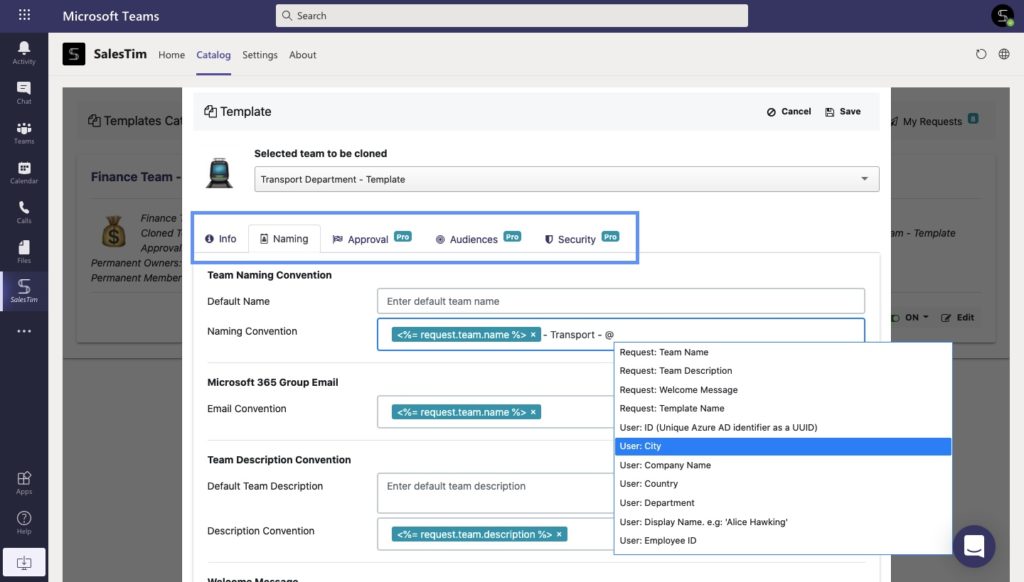The image size is (1024, 582).
Task: Click the Teams search box
Action: (x=511, y=16)
